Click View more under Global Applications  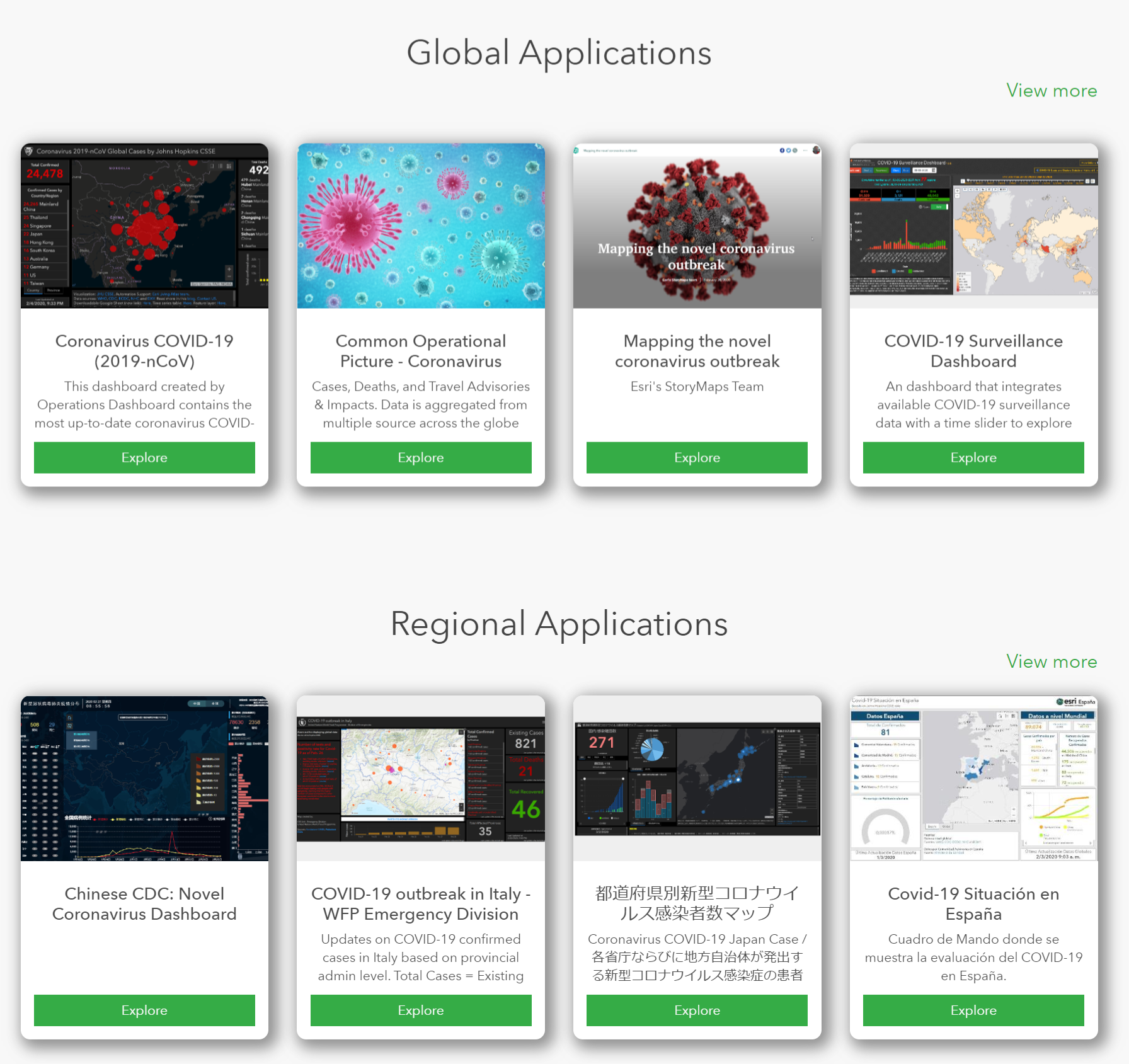[1052, 91]
